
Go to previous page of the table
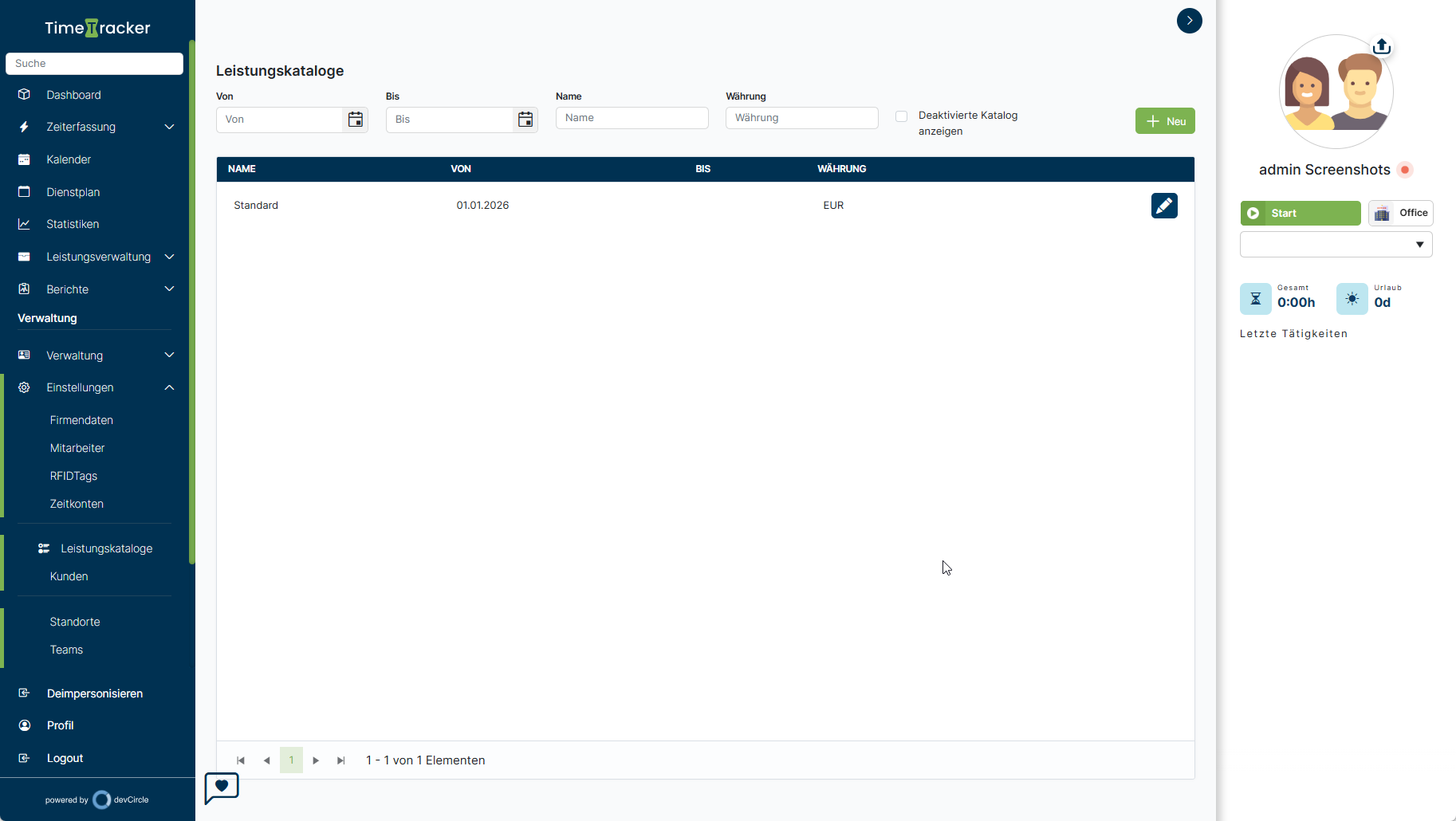coord(266,760)
